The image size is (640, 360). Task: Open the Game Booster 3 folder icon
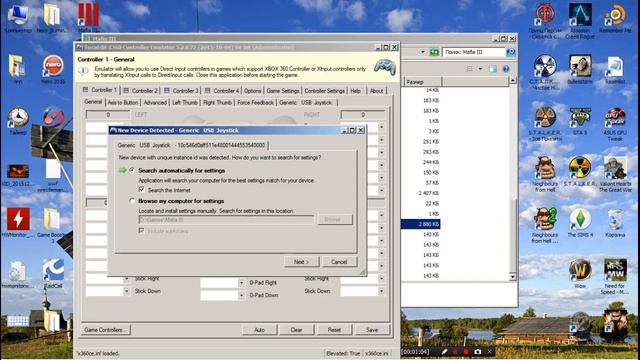point(52,225)
